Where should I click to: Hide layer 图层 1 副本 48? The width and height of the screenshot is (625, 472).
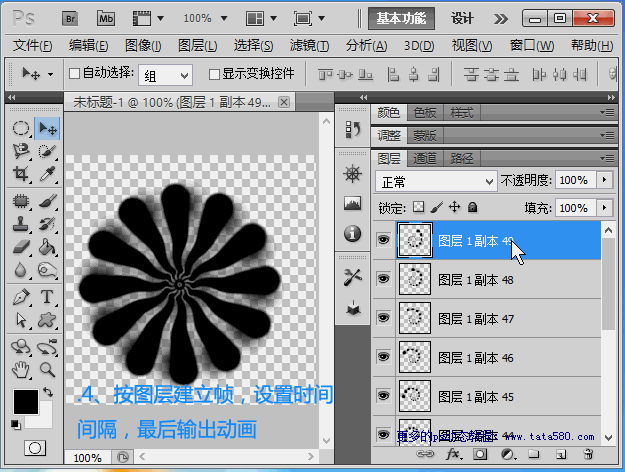tap(383, 279)
